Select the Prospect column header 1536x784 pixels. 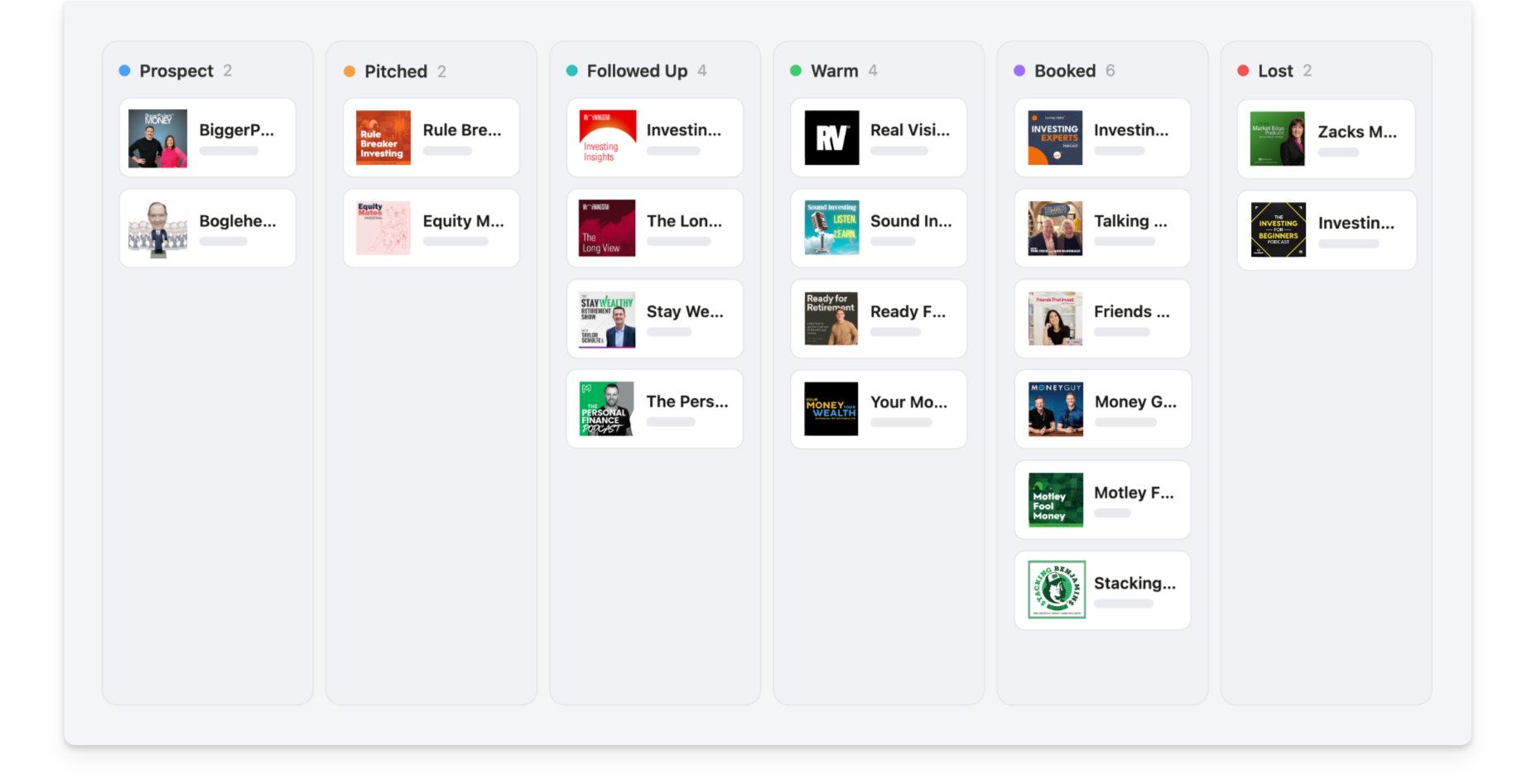(176, 71)
